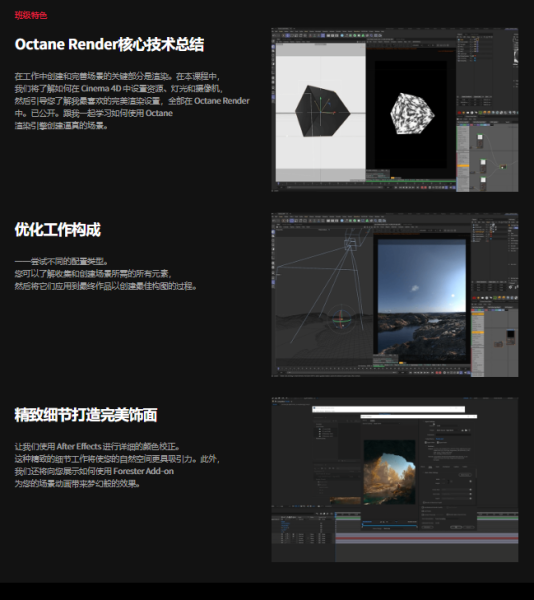Viewport: 534px width, 600px height.
Task: Click the heading "精致细节打造完美饰面"
Action: click(x=86, y=415)
